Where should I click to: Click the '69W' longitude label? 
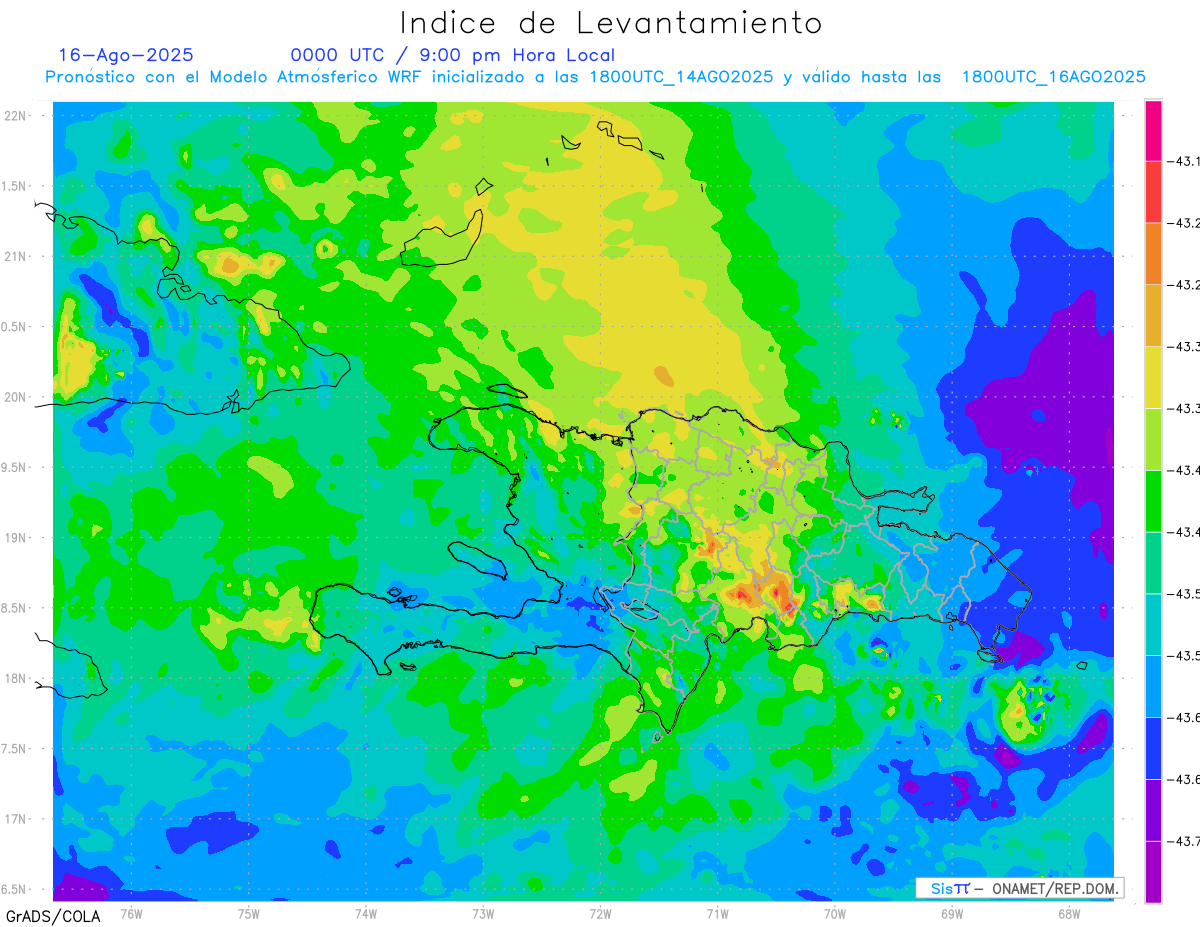click(952, 914)
